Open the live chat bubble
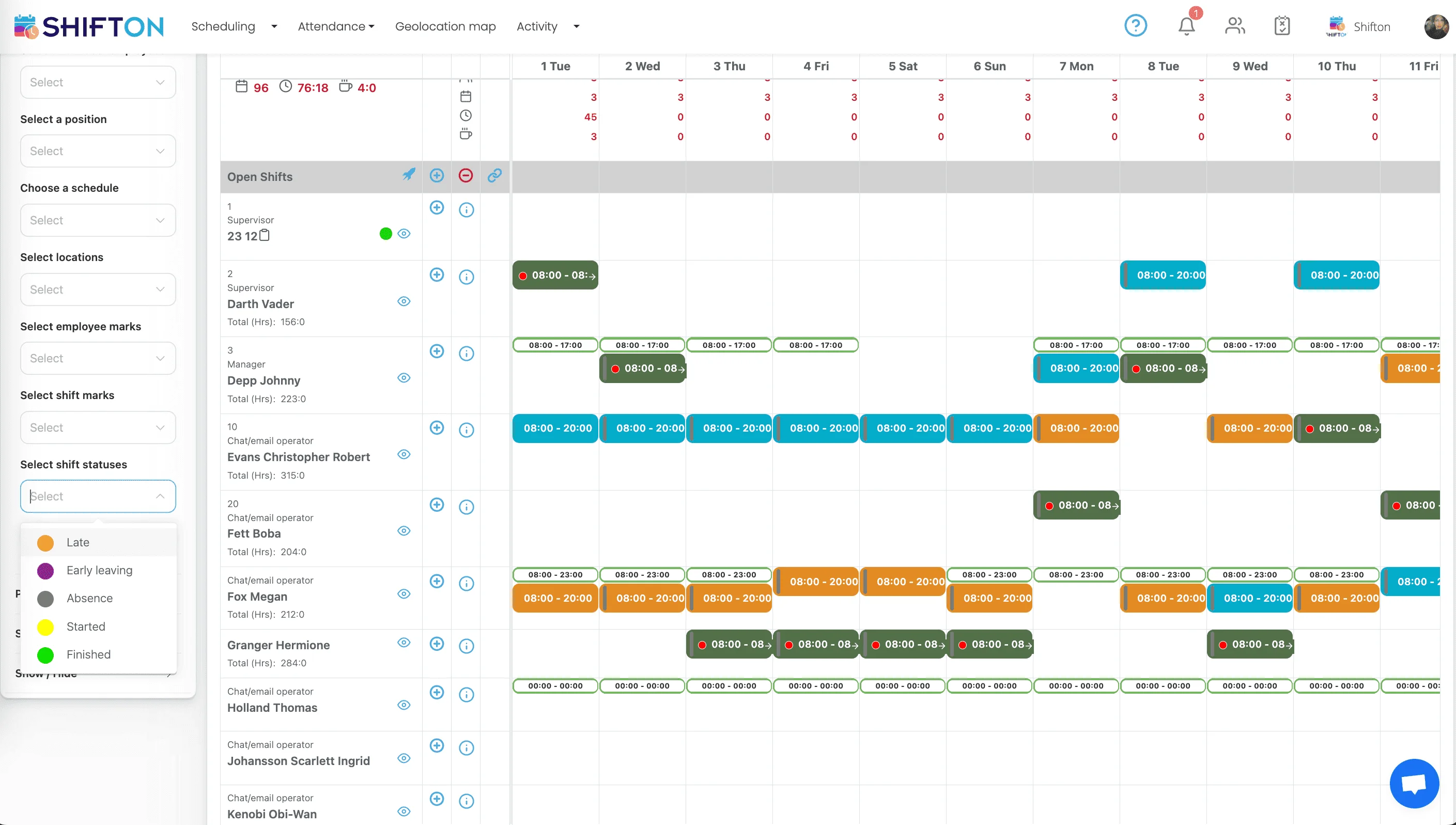This screenshot has width=1456, height=825. point(1414,783)
